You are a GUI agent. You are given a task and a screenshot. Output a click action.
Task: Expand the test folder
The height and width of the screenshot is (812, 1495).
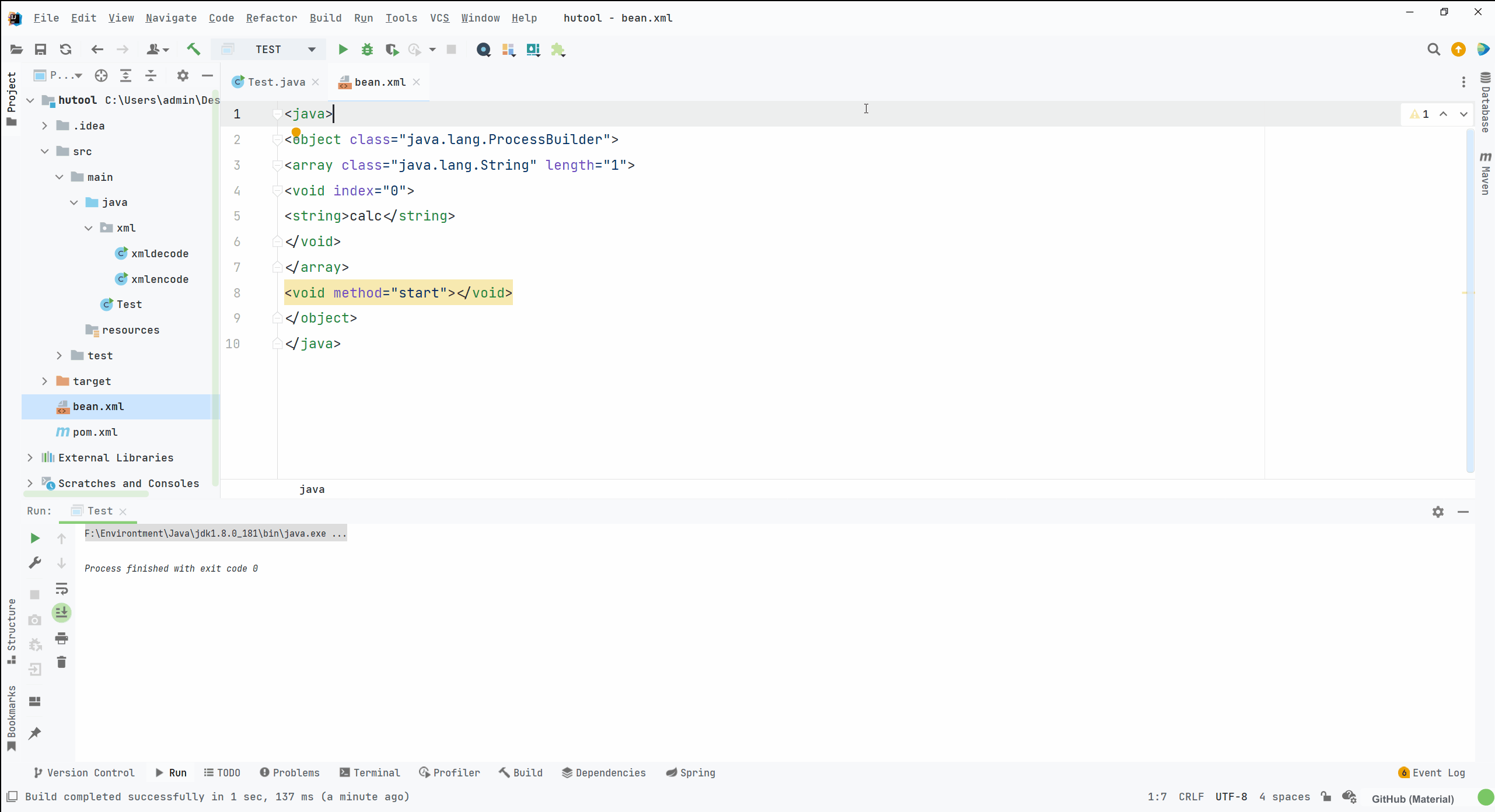(59, 355)
